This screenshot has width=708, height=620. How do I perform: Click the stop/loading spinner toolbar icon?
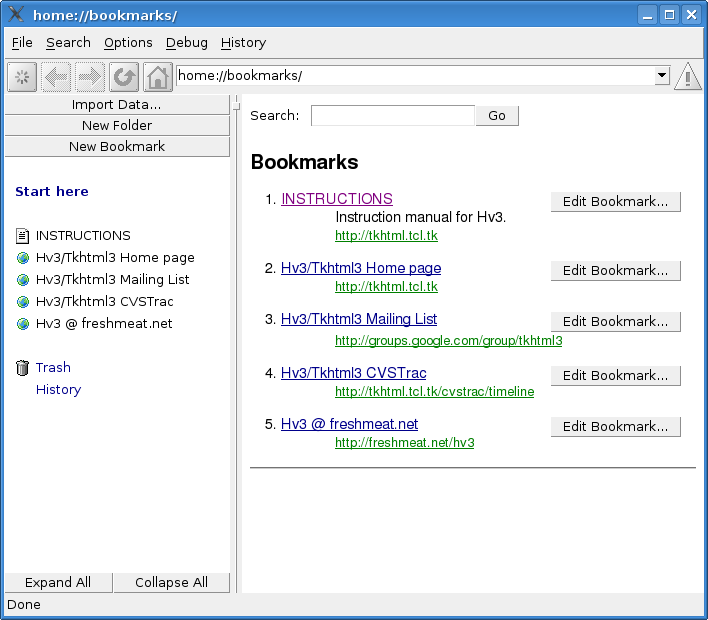point(22,77)
